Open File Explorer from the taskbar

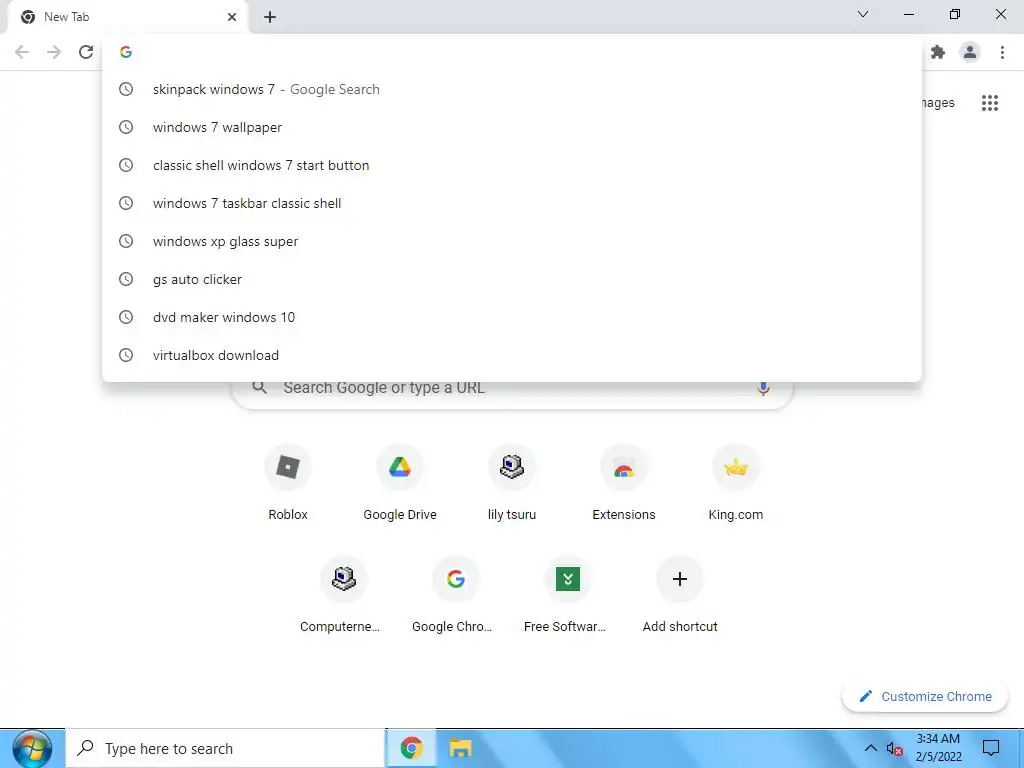[460, 748]
